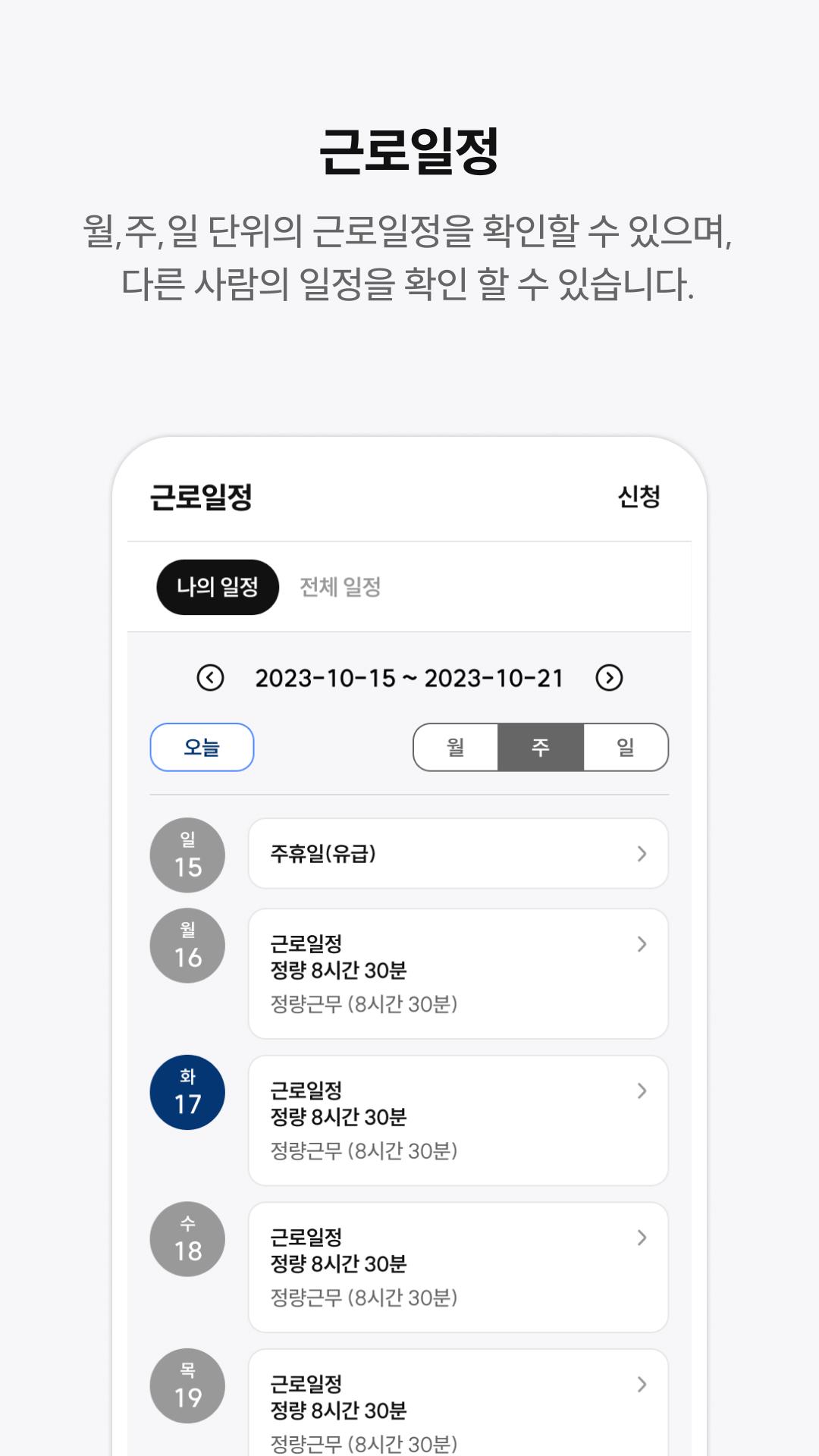Open the 전체 일정 tab
This screenshot has width=819, height=1456.
340,587
